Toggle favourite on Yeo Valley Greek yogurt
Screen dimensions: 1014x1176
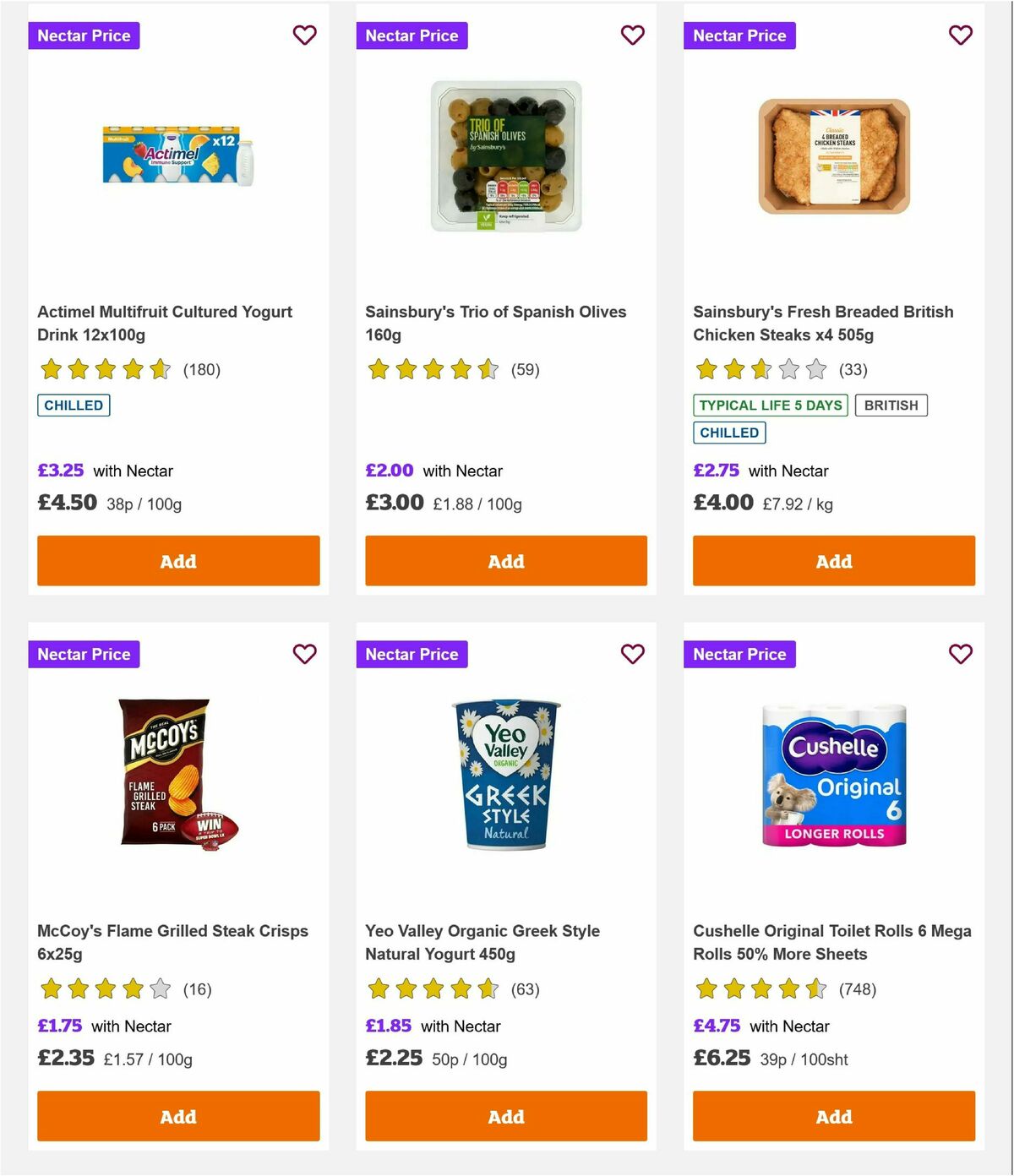(x=632, y=654)
